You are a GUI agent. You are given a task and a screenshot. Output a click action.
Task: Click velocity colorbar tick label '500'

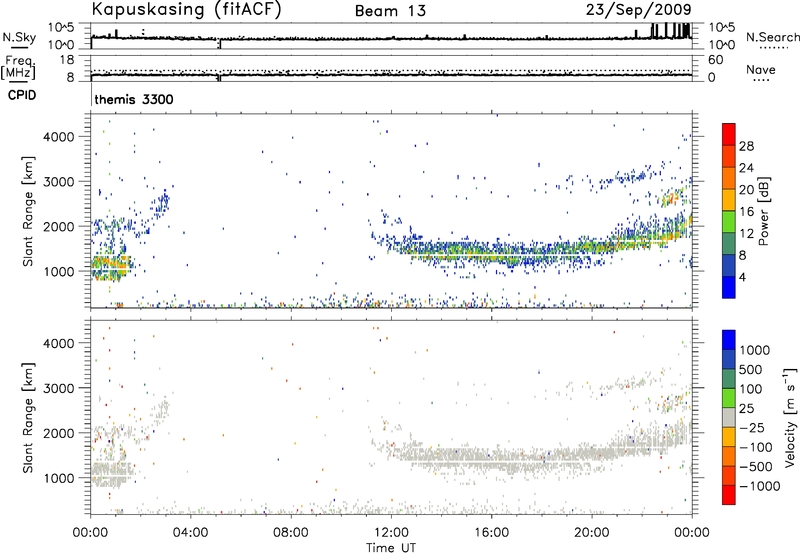[x=750, y=369]
